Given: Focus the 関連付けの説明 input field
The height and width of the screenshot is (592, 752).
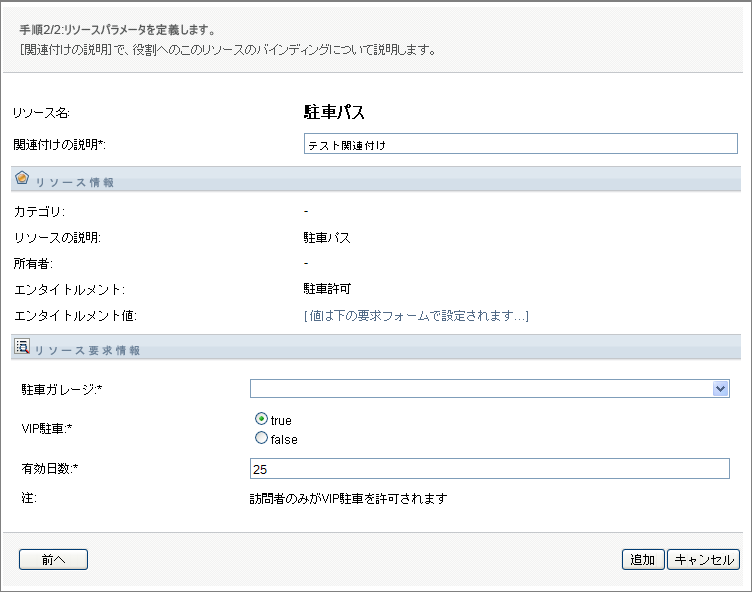Looking at the screenshot, I should (520, 144).
